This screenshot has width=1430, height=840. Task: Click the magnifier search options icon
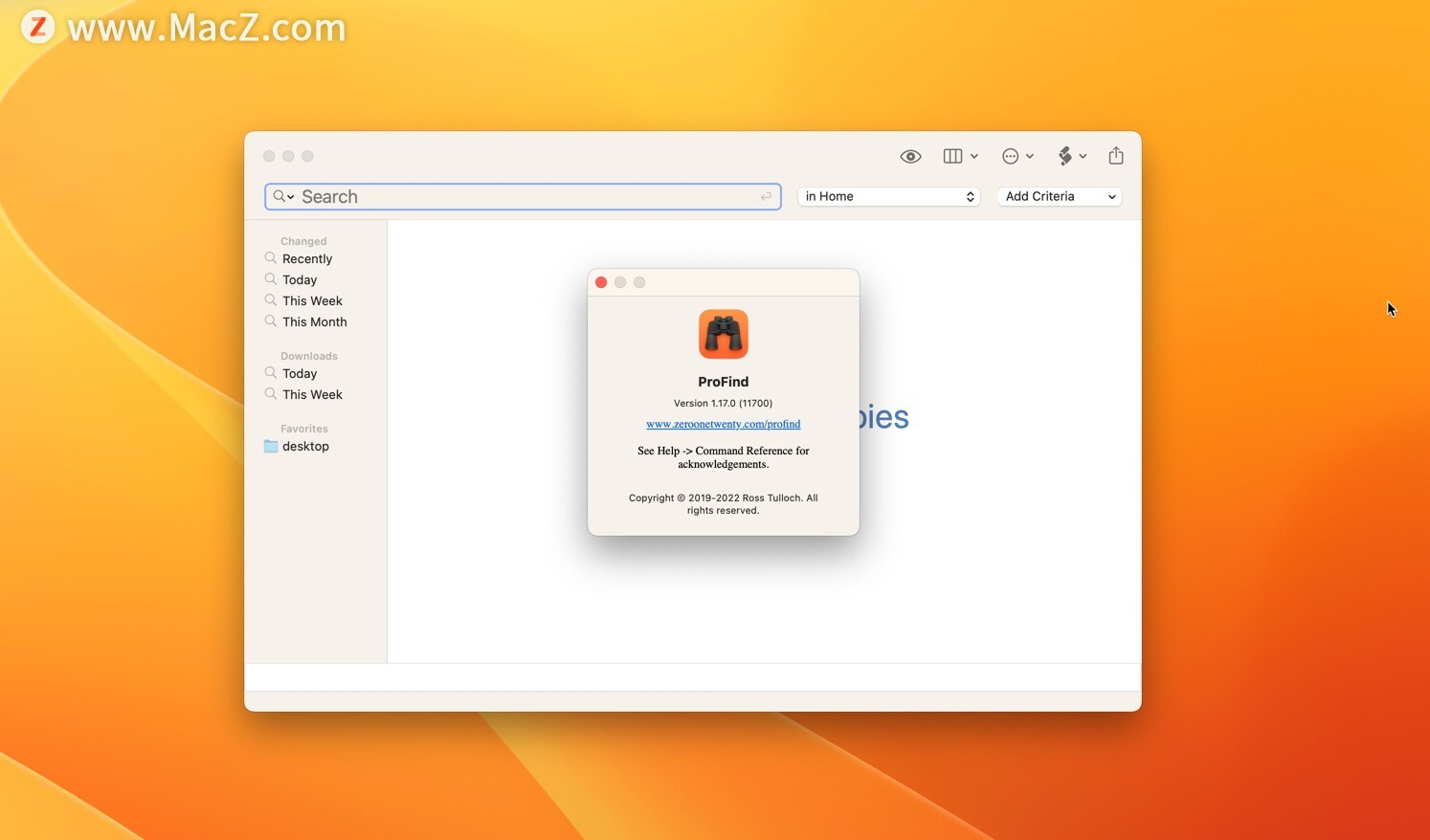(283, 196)
